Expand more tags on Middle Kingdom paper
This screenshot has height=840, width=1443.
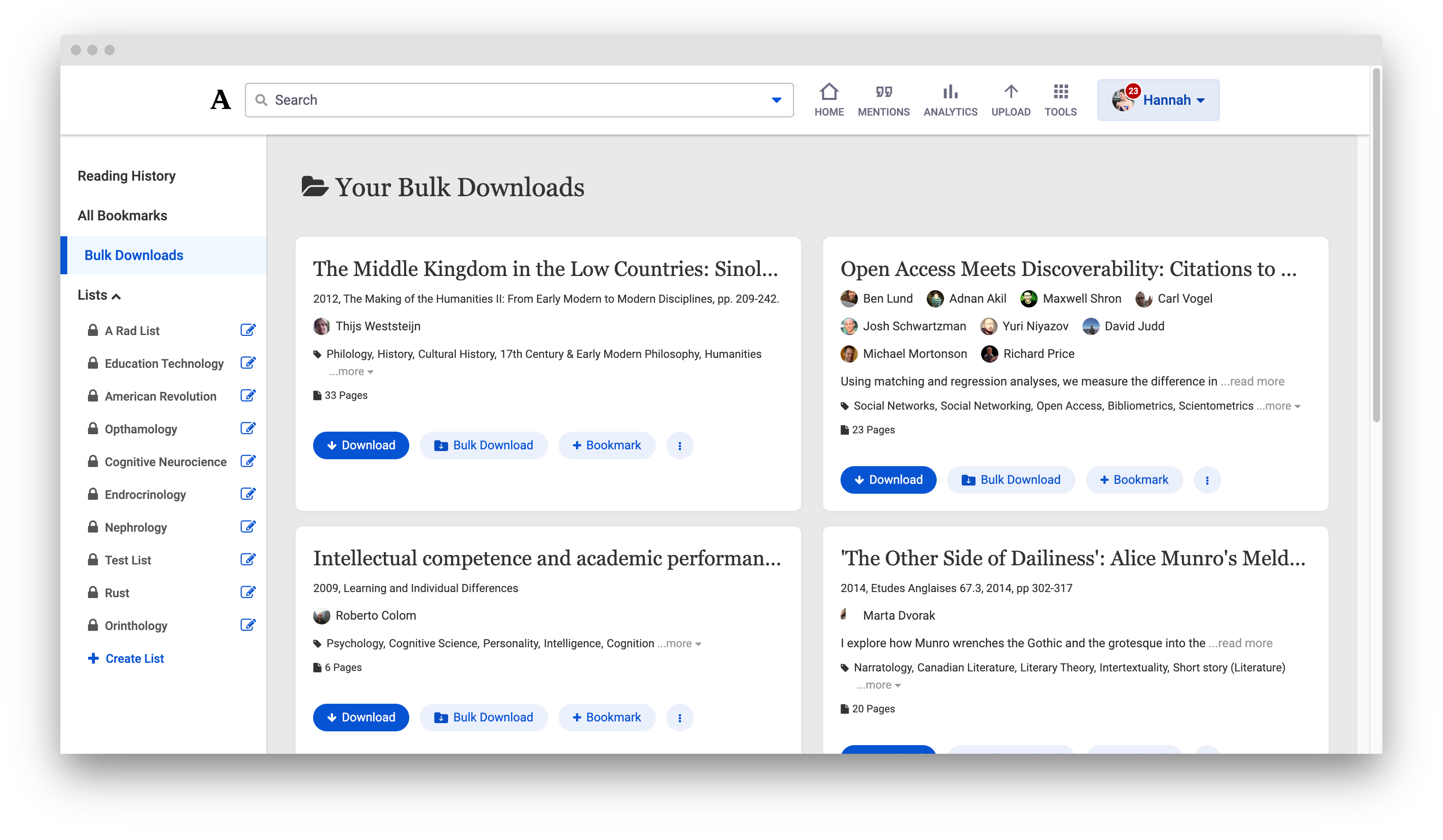pos(351,372)
